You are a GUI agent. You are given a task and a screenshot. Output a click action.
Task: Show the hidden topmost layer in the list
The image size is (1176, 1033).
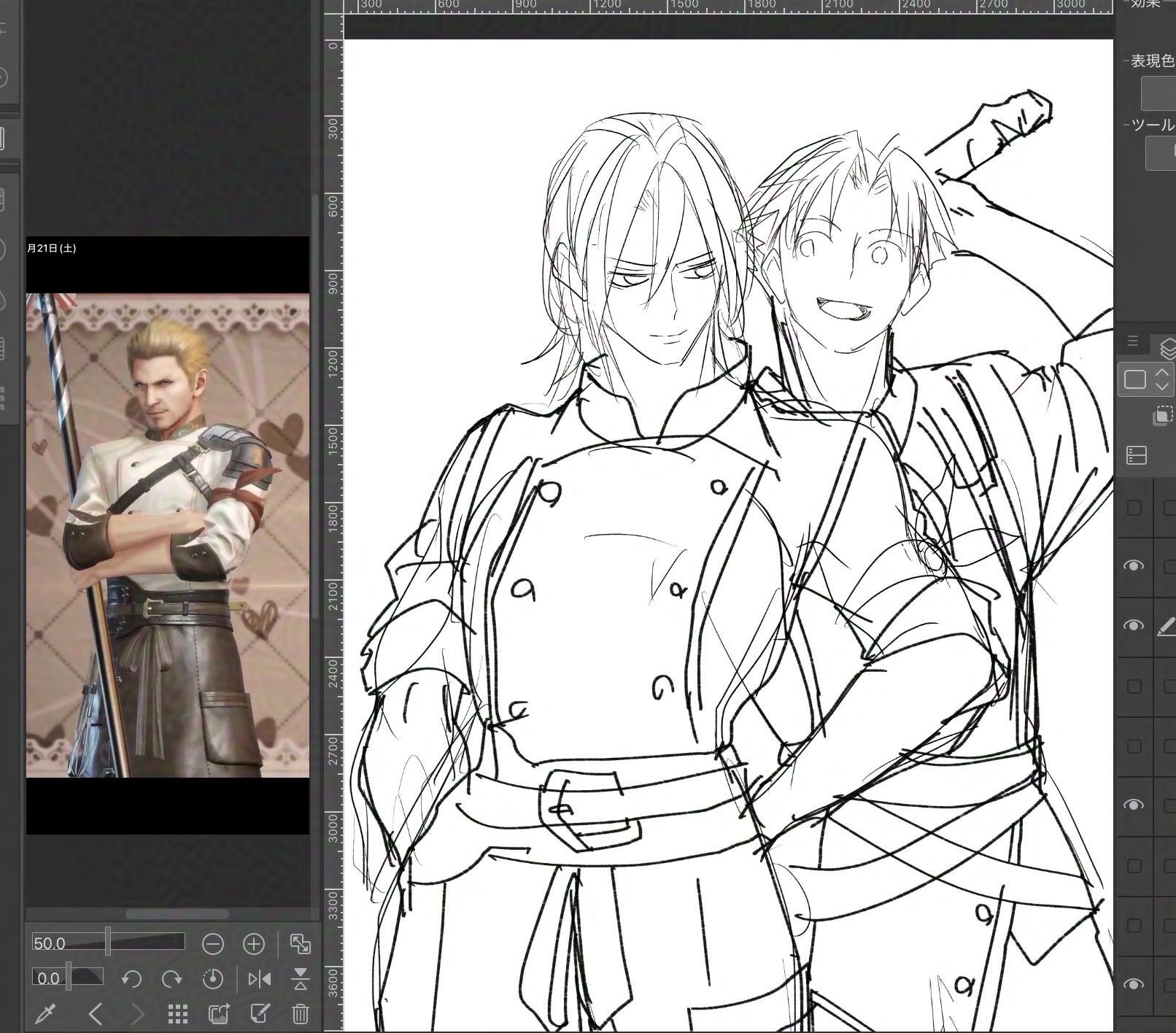coord(1134,508)
